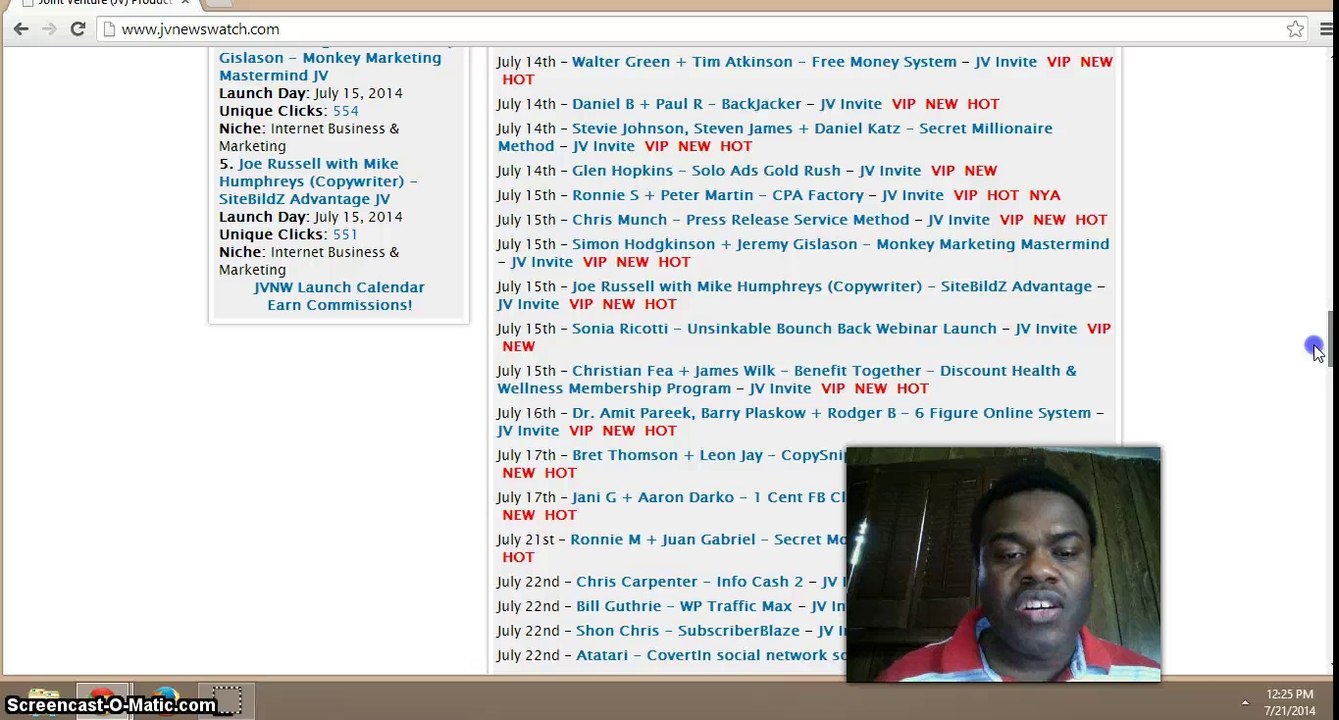Click JV Invite link for Unsinkable Bounch Back Webinar
Image resolution: width=1339 pixels, height=720 pixels.
(1046, 329)
